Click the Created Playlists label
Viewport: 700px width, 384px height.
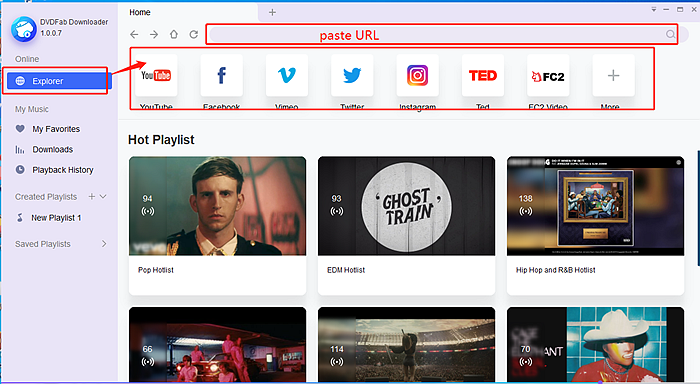(x=46, y=197)
